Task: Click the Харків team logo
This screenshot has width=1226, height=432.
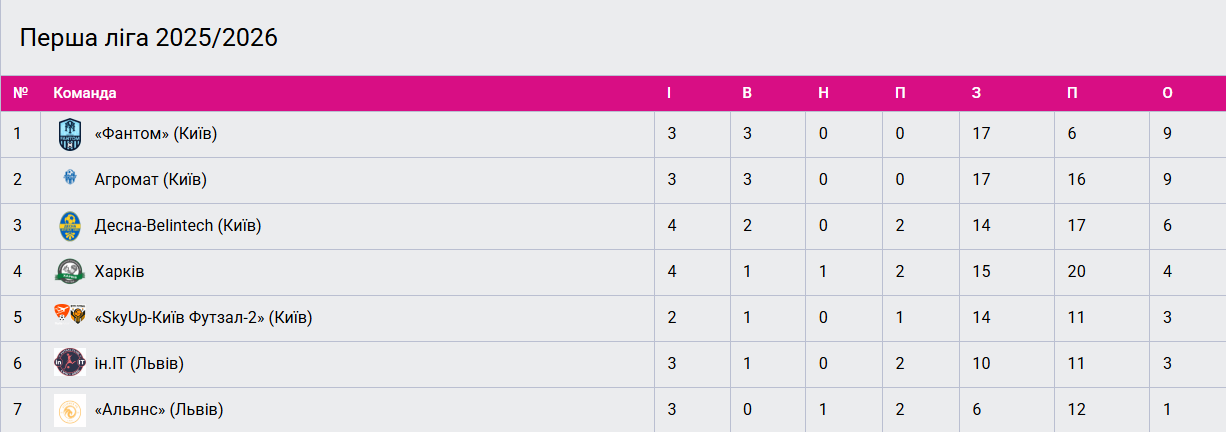Action: (x=69, y=272)
